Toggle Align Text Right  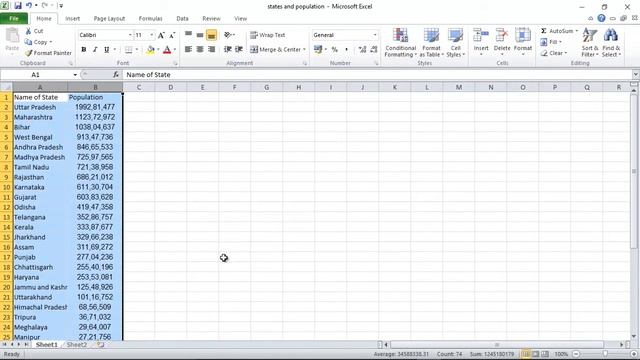pos(211,49)
